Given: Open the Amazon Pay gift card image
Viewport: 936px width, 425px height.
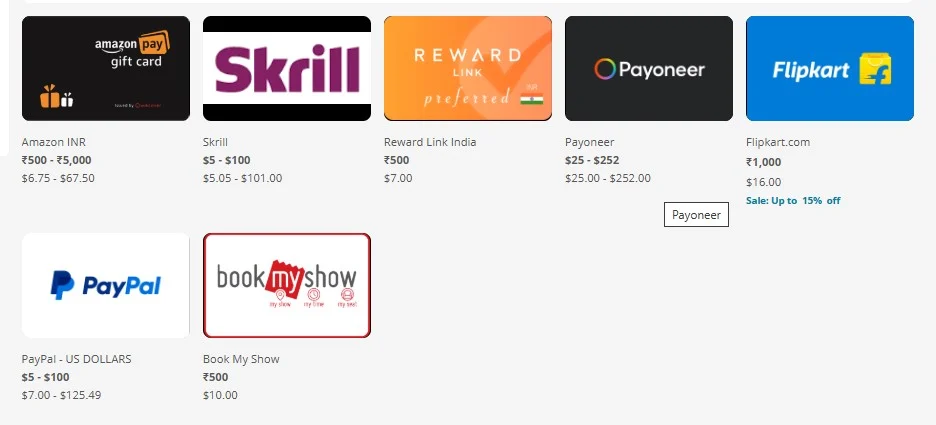Looking at the screenshot, I should coord(106,68).
